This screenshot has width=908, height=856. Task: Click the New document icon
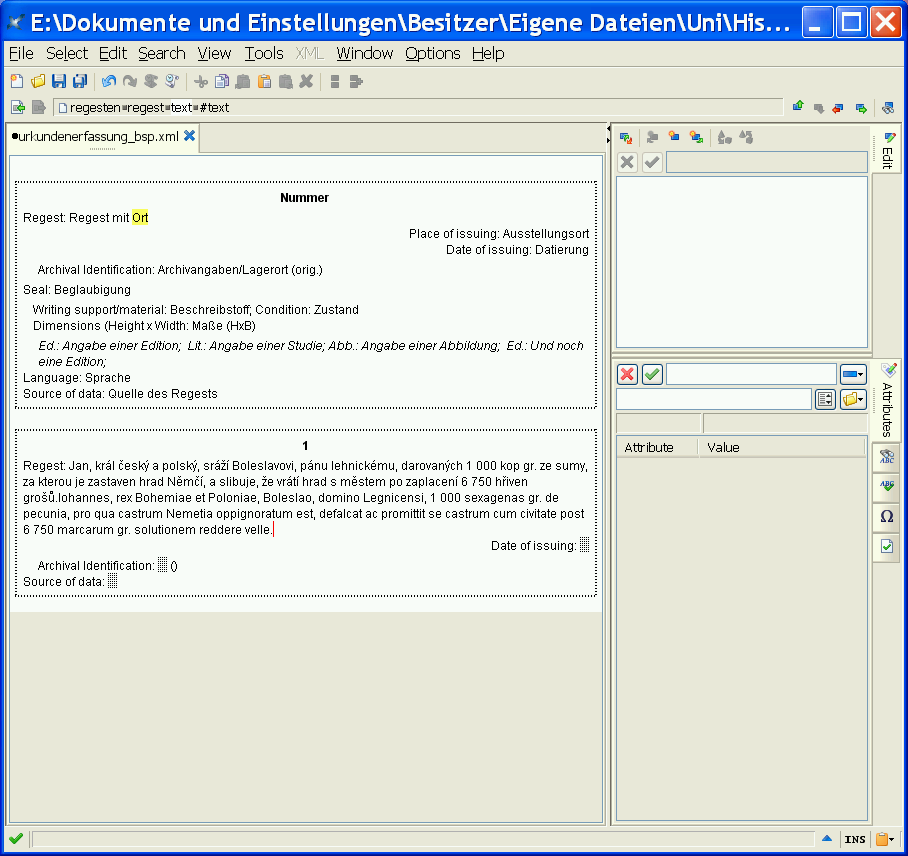click(x=17, y=82)
